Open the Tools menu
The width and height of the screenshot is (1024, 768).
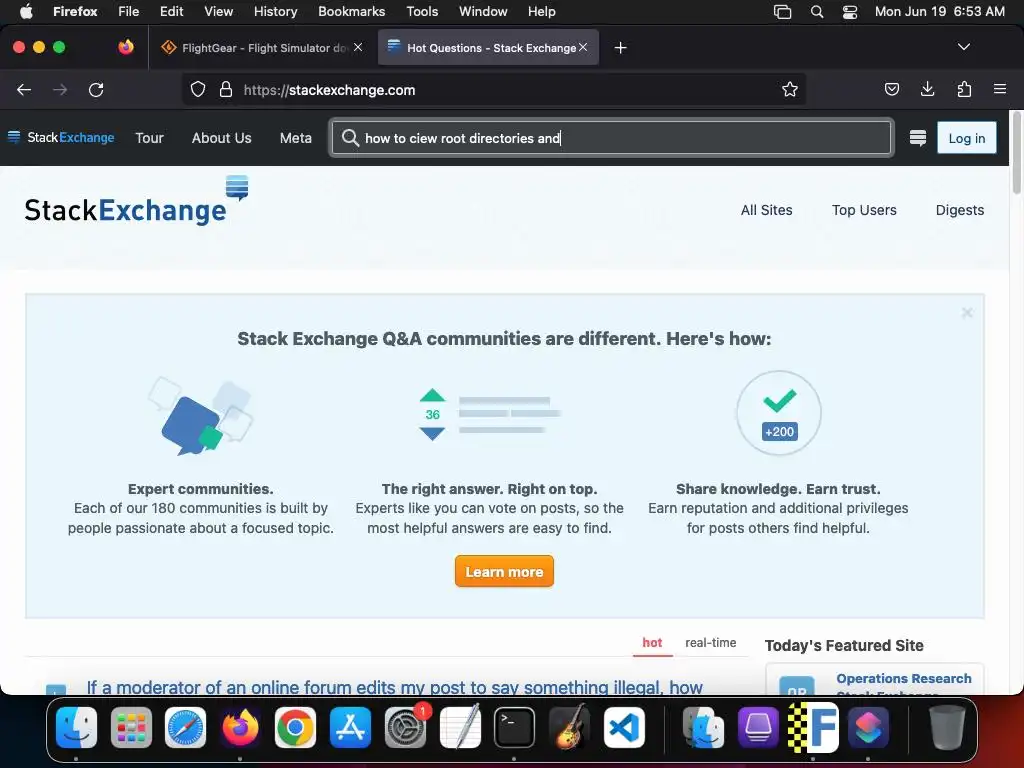coord(423,11)
